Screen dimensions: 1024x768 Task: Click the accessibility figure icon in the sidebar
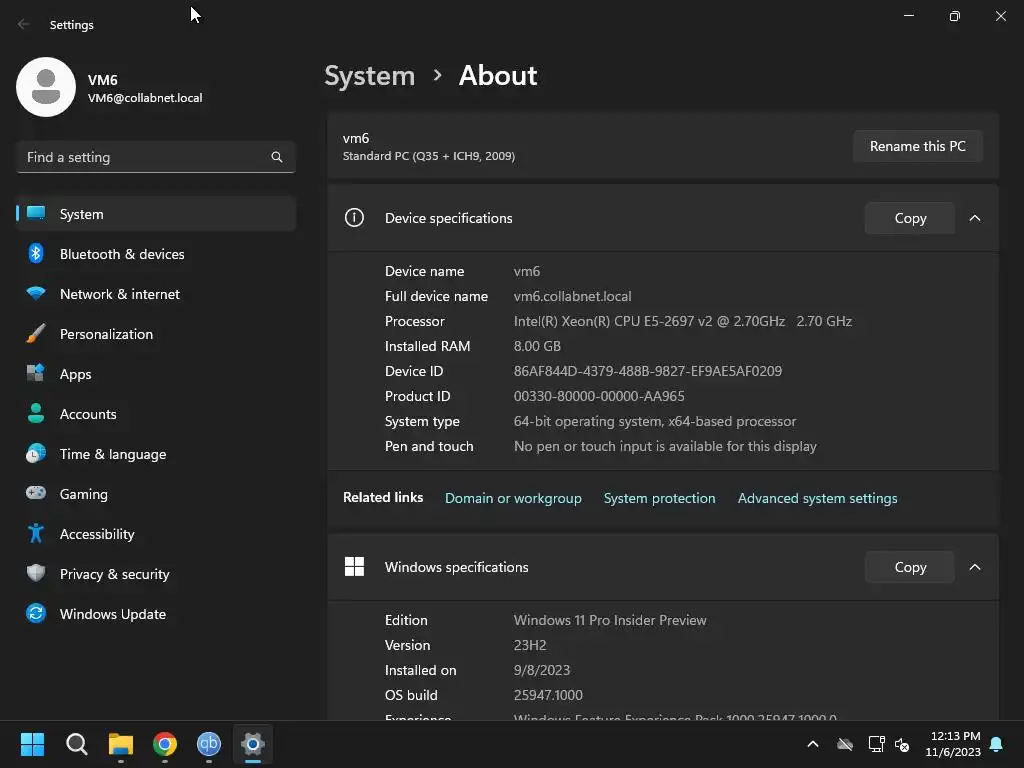[x=36, y=533]
